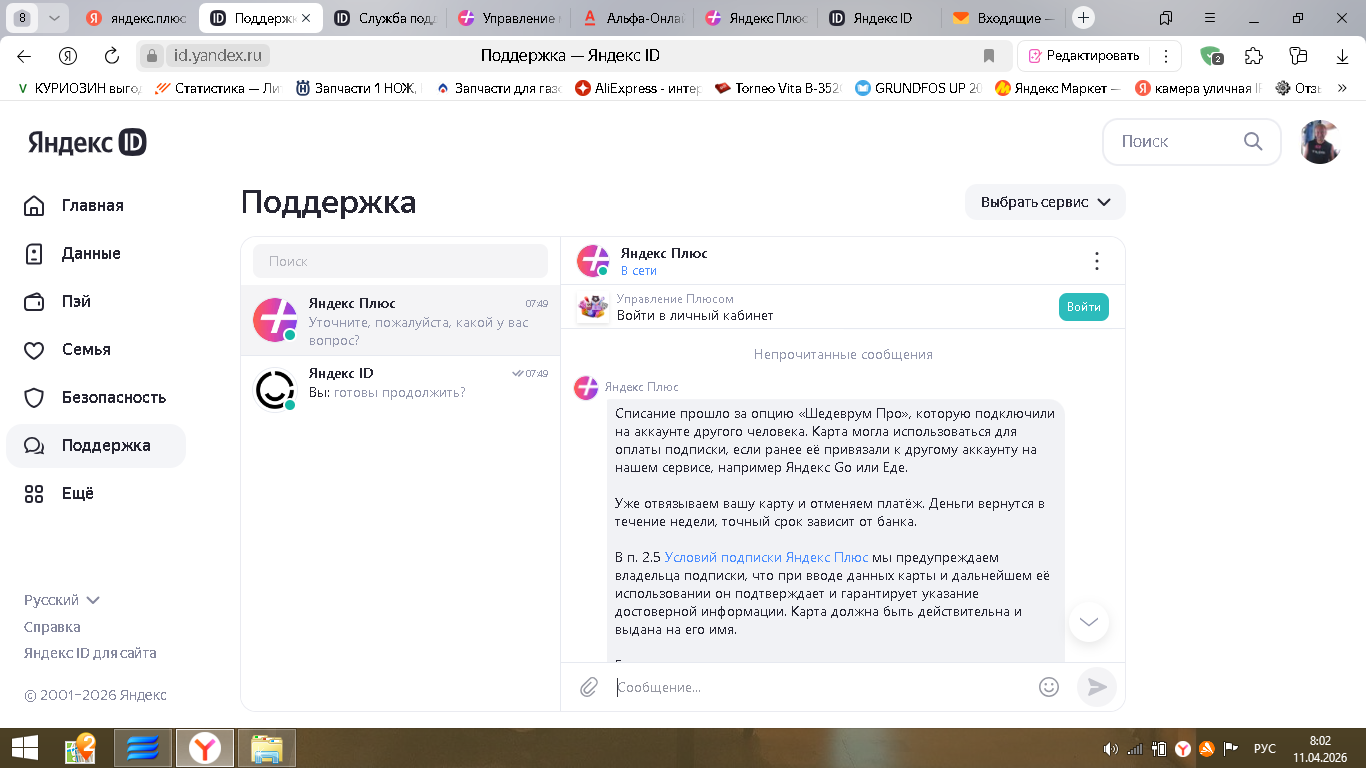Screen dimensions: 1366x768
Task: Open Yandex Browser from the taskbar
Action: [205, 748]
